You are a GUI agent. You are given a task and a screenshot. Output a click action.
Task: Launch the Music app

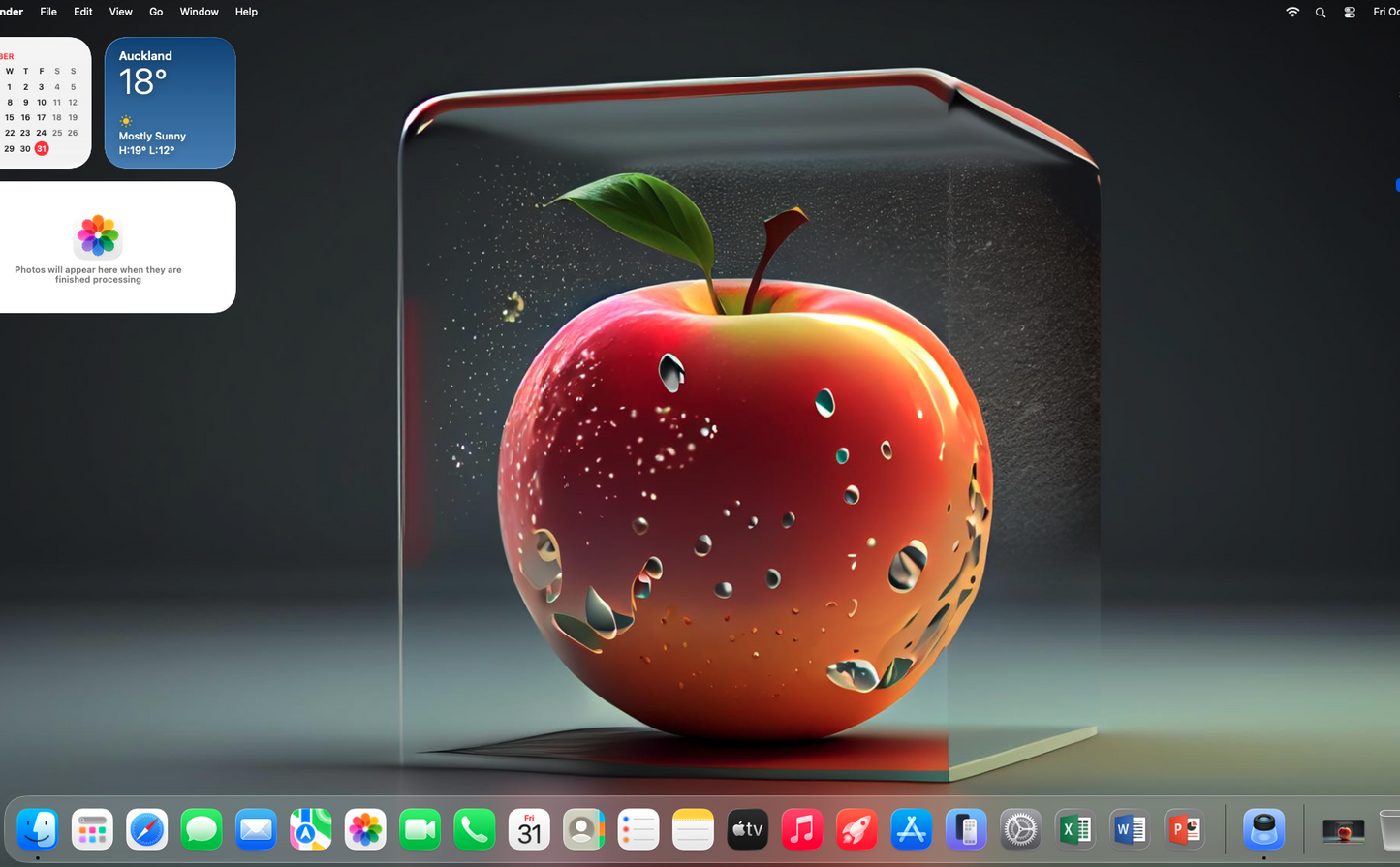coord(801,829)
